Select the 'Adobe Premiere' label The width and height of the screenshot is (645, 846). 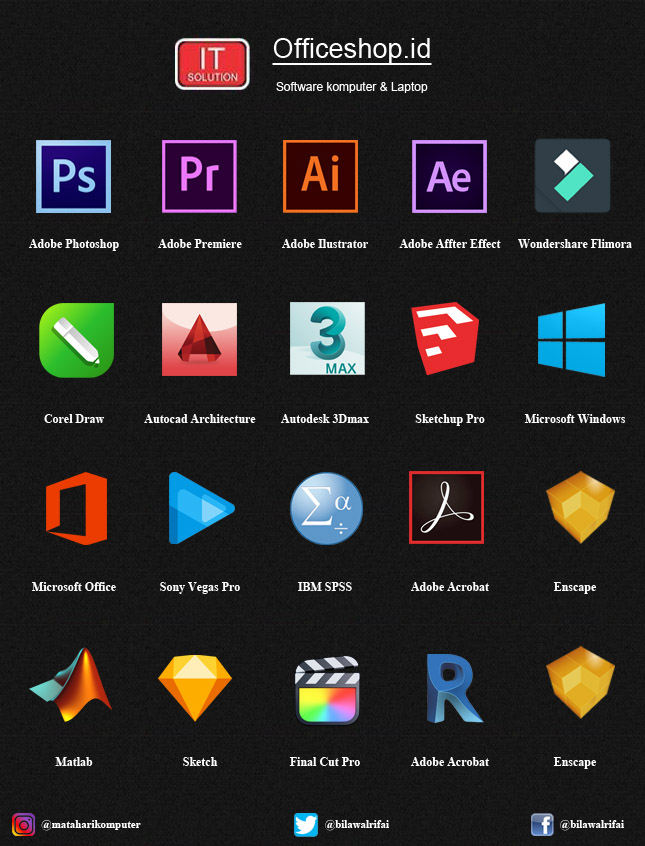point(200,244)
